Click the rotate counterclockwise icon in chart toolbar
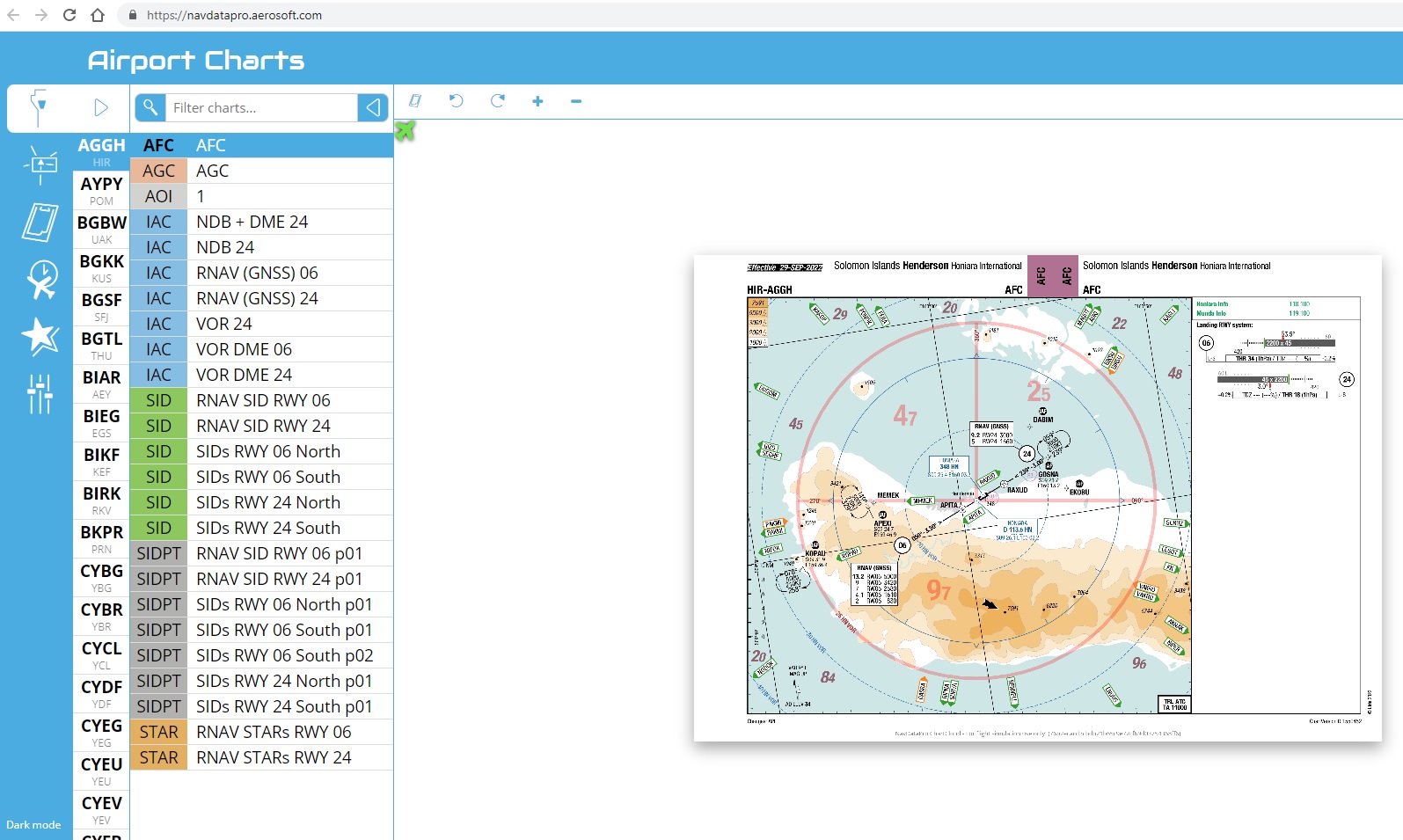 click(456, 101)
